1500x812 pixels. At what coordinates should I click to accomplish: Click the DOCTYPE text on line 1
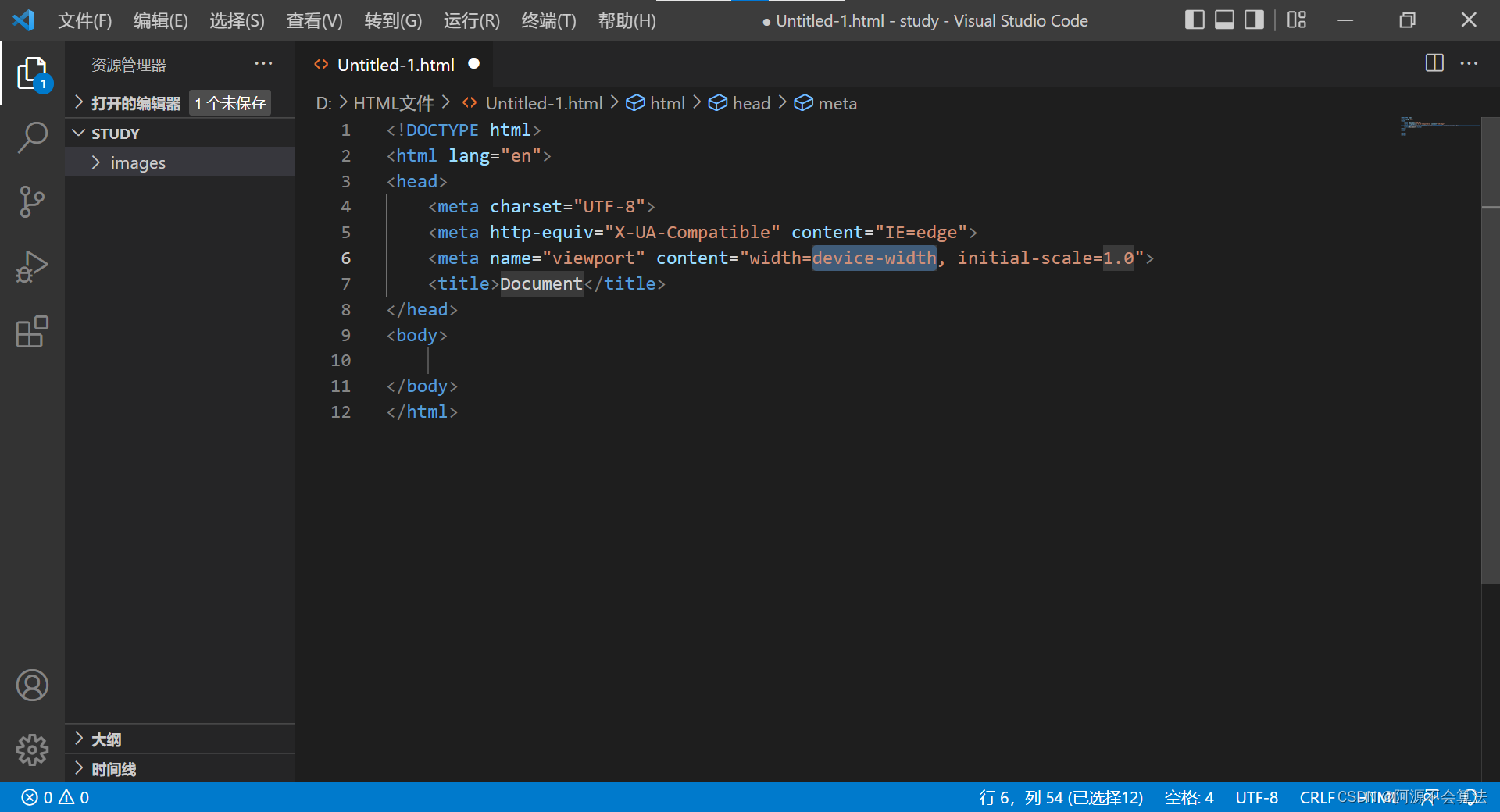pos(442,130)
